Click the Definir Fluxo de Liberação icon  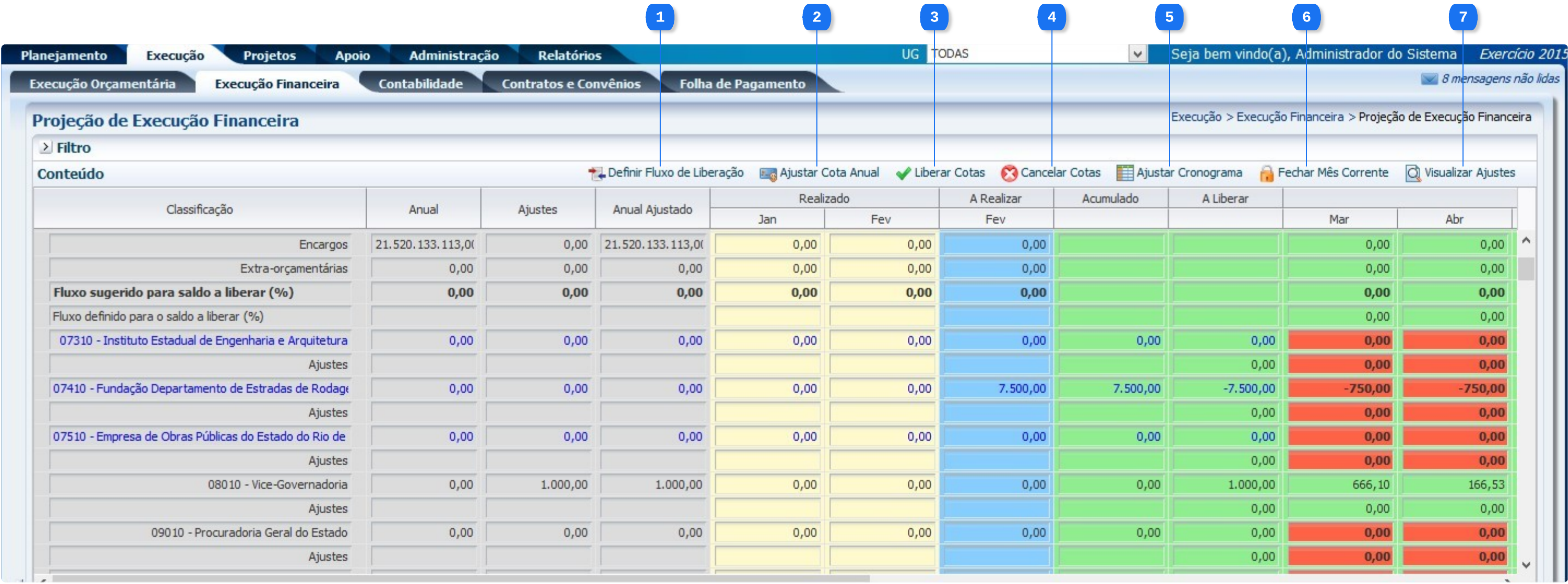[596, 173]
